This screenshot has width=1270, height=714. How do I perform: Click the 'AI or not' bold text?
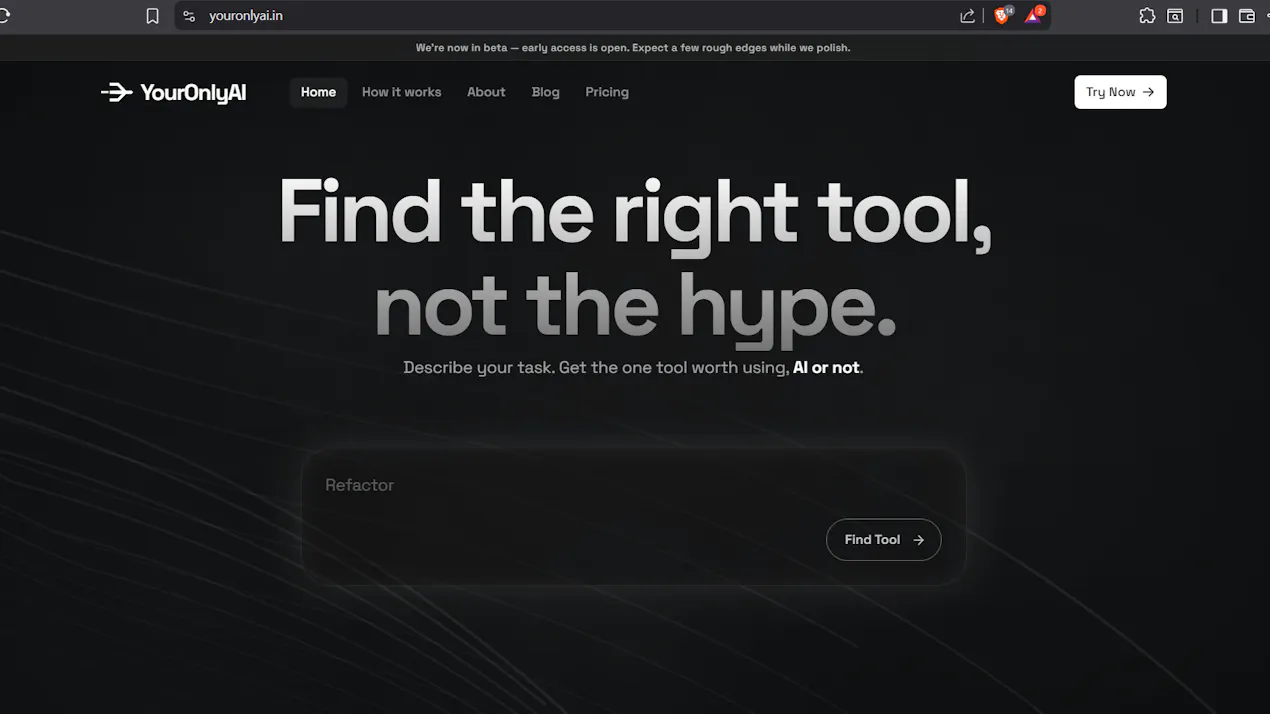coord(826,367)
